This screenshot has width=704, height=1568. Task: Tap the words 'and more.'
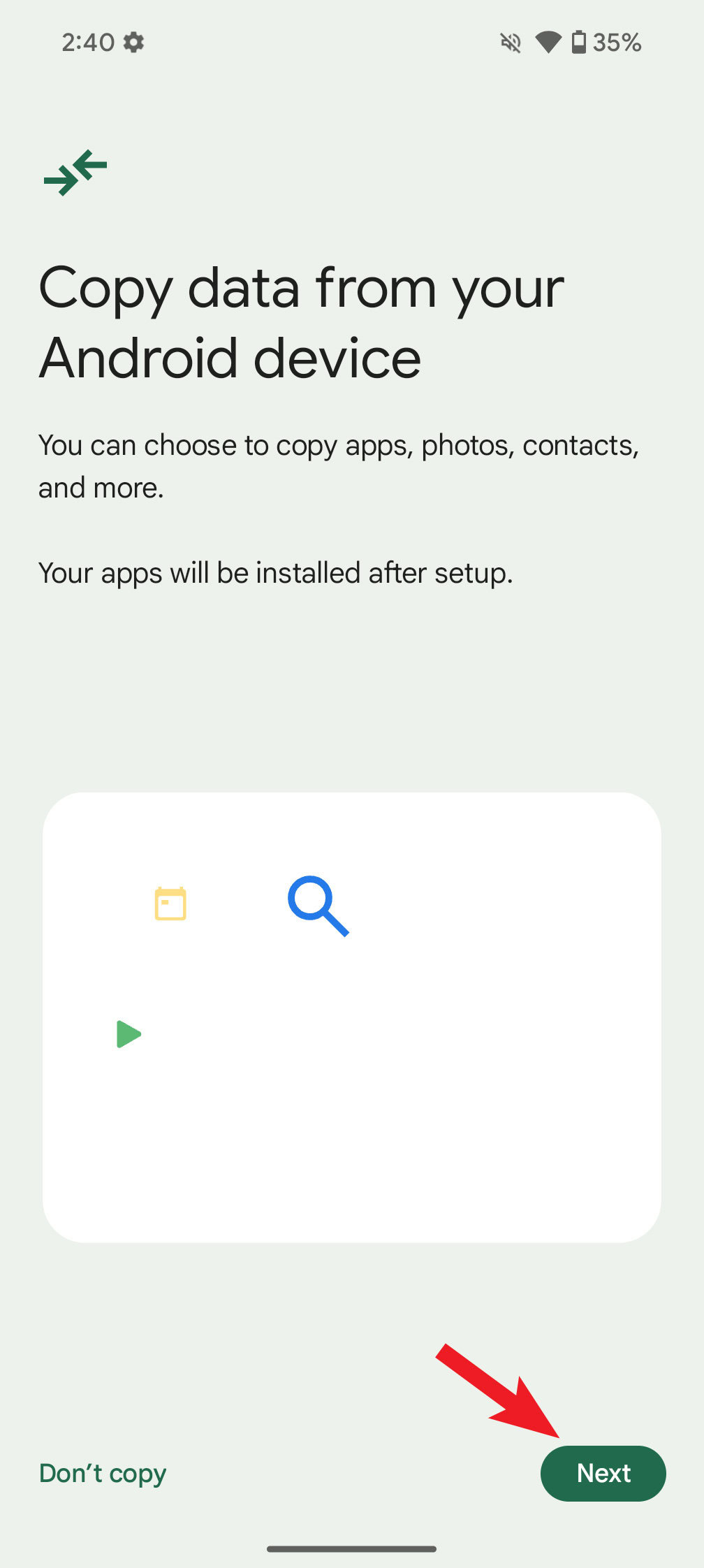(101, 488)
